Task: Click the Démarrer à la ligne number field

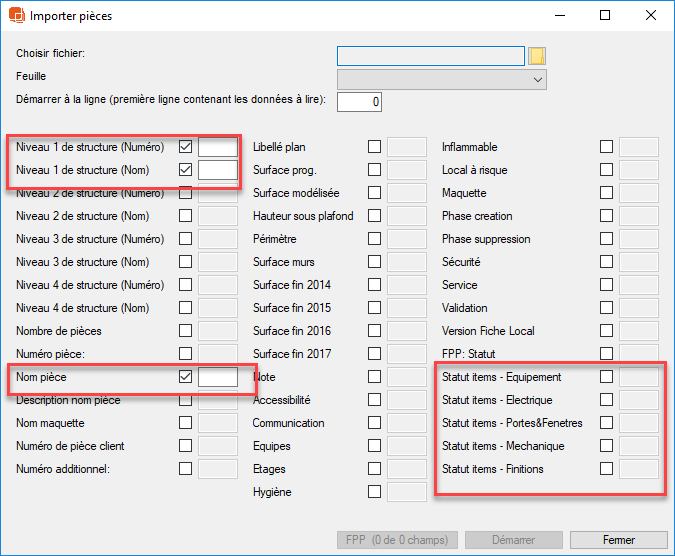Action: pyautogui.click(x=359, y=102)
